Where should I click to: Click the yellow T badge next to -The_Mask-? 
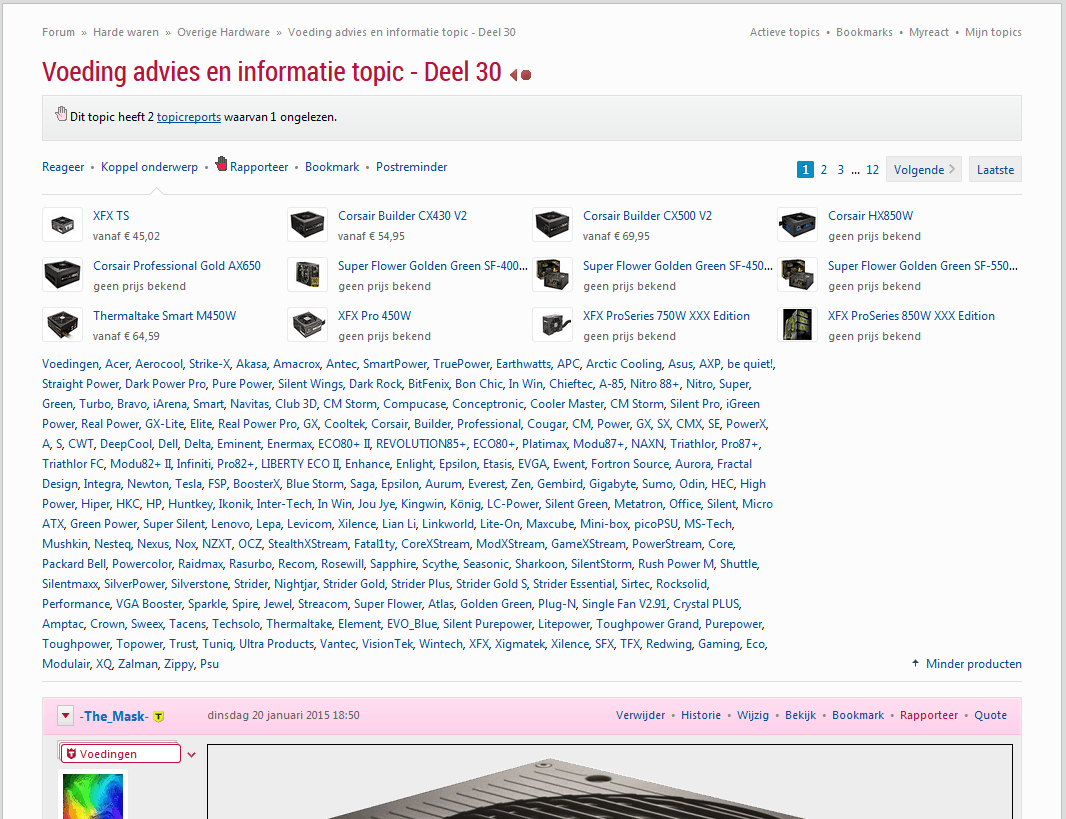pyautogui.click(x=158, y=716)
